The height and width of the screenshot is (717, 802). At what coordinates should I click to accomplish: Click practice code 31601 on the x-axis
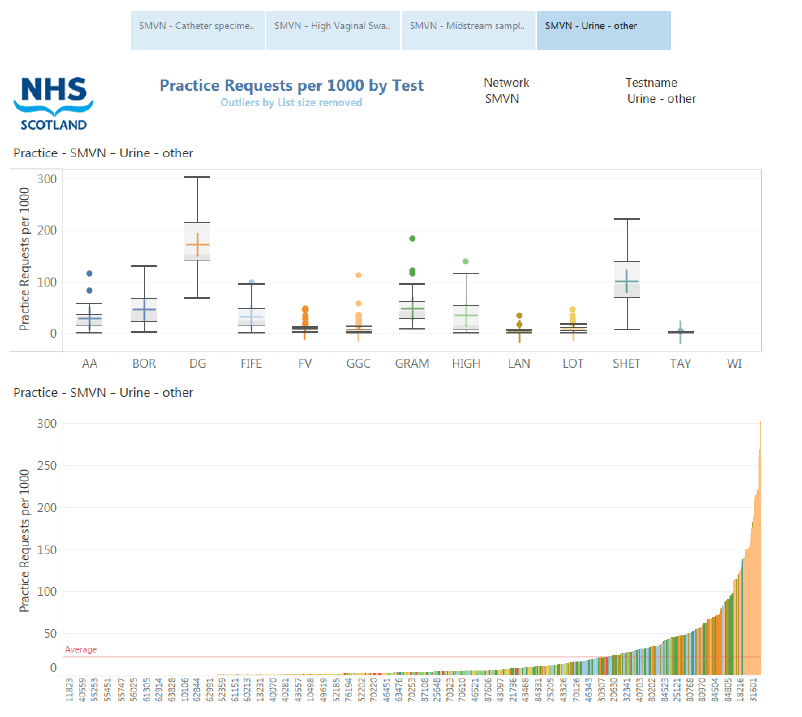pyautogui.click(x=753, y=689)
